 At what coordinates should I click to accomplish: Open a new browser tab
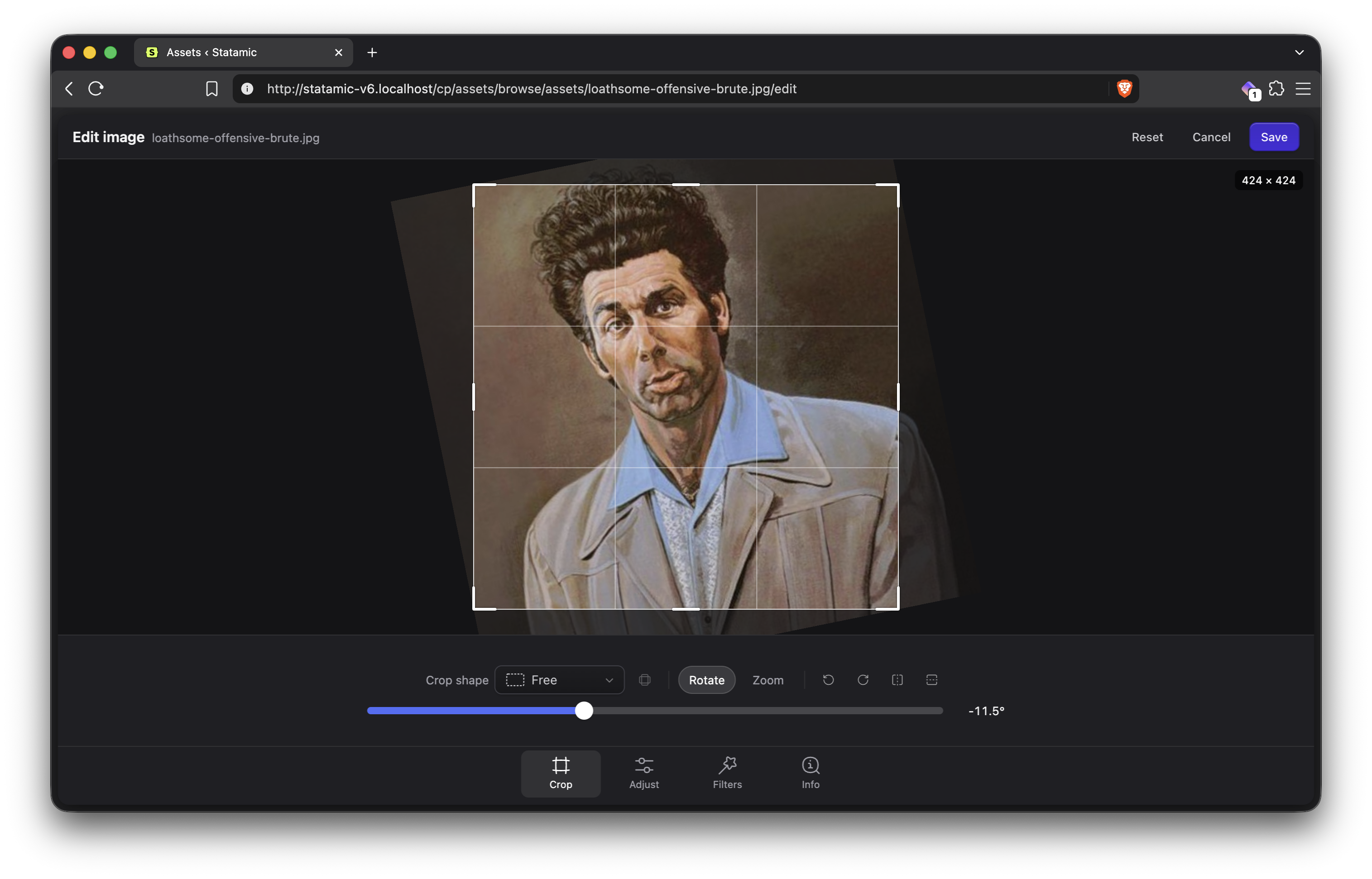[x=372, y=53]
